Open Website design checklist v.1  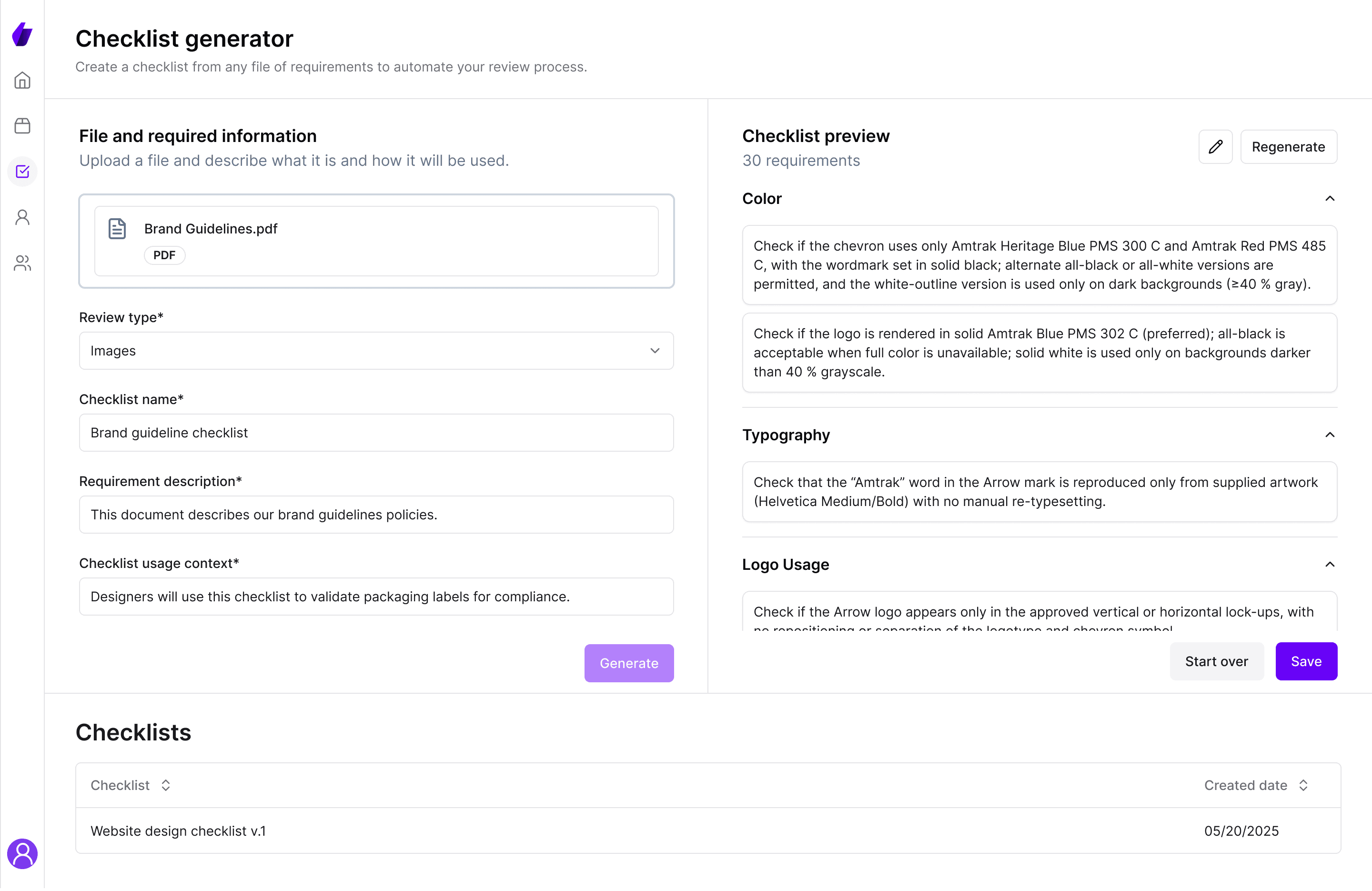[x=178, y=831]
